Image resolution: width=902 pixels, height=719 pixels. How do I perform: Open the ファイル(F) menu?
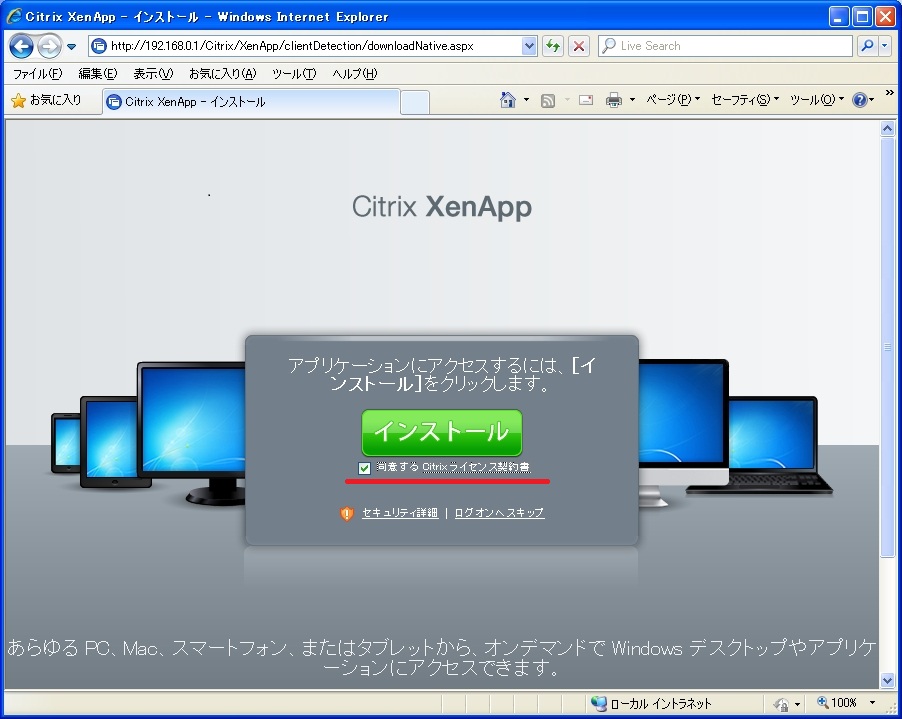(37, 74)
